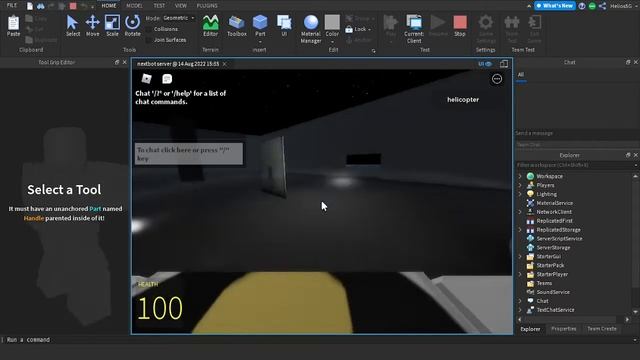Click the in-game chat input box
This screenshot has height=360, width=640.
pyautogui.click(x=189, y=154)
